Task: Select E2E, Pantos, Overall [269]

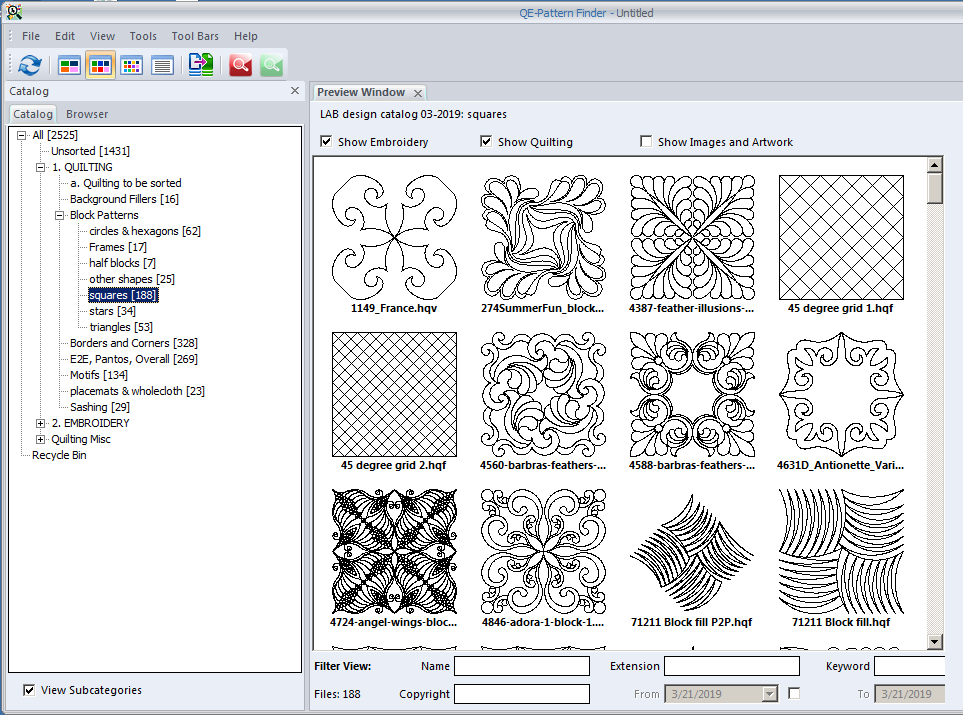Action: click(133, 359)
